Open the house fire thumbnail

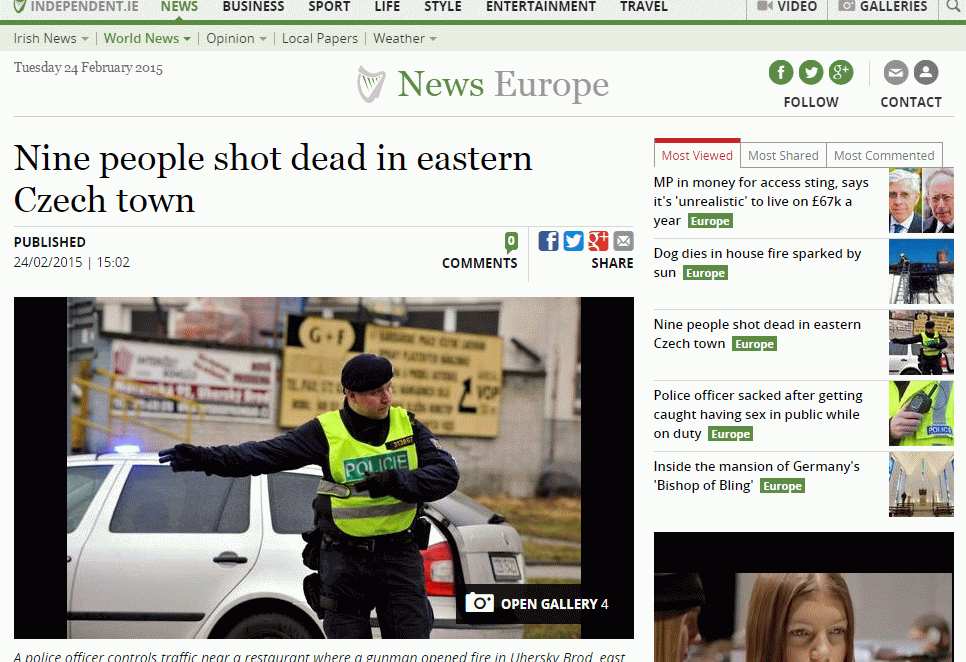point(921,271)
